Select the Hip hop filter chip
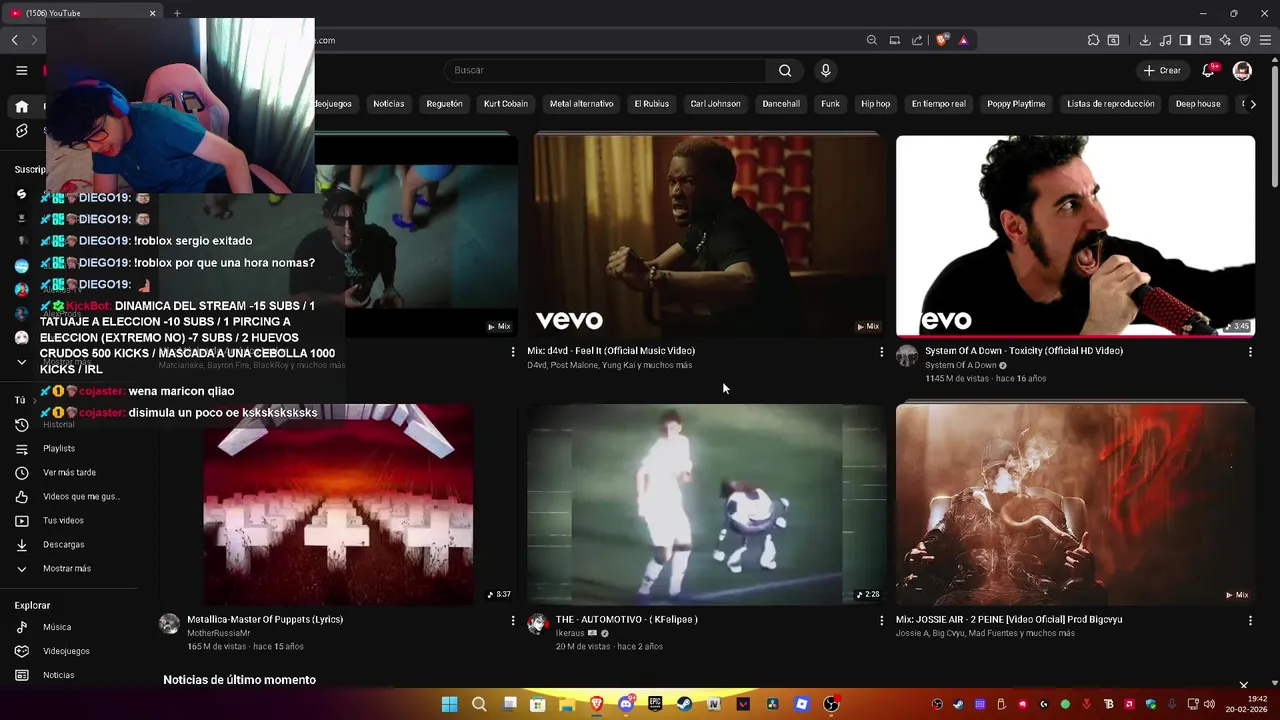This screenshot has height=720, width=1280. (875, 104)
